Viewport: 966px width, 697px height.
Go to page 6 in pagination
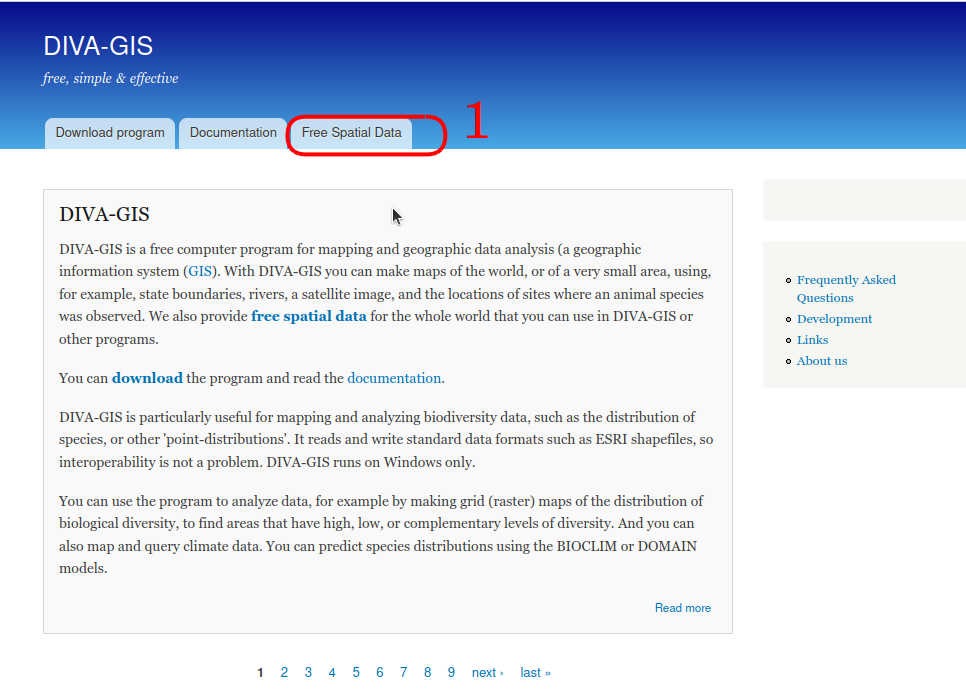380,672
